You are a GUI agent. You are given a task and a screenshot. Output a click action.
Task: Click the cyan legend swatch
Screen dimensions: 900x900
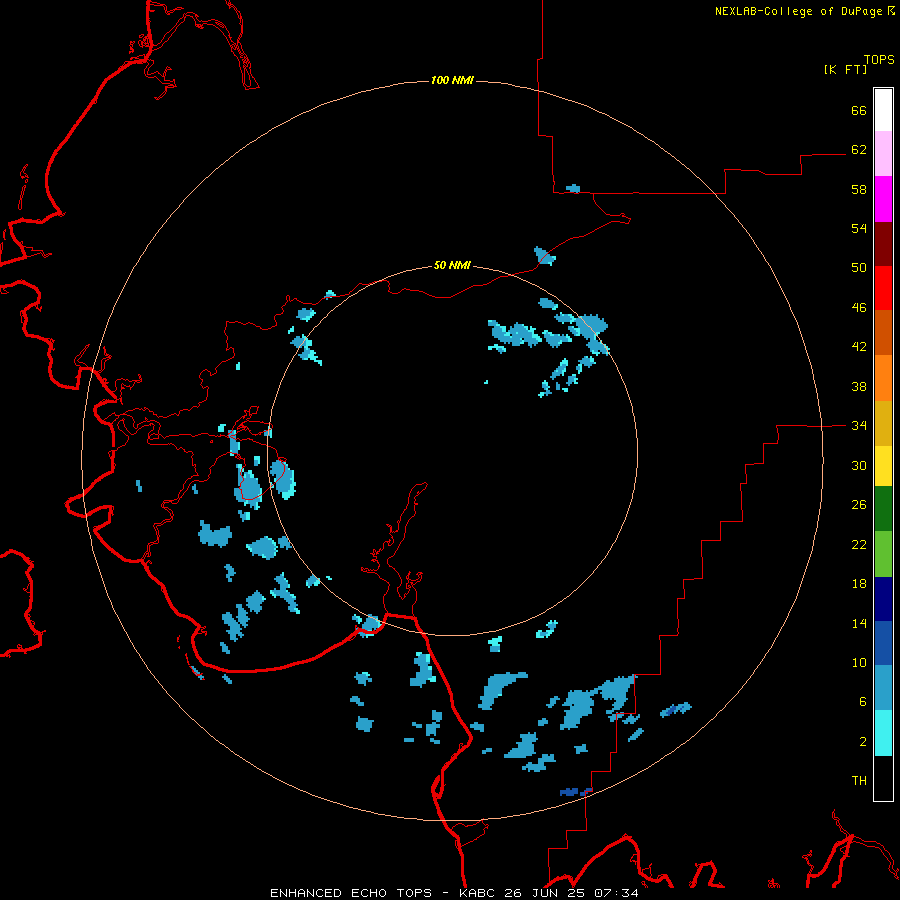[x=883, y=733]
